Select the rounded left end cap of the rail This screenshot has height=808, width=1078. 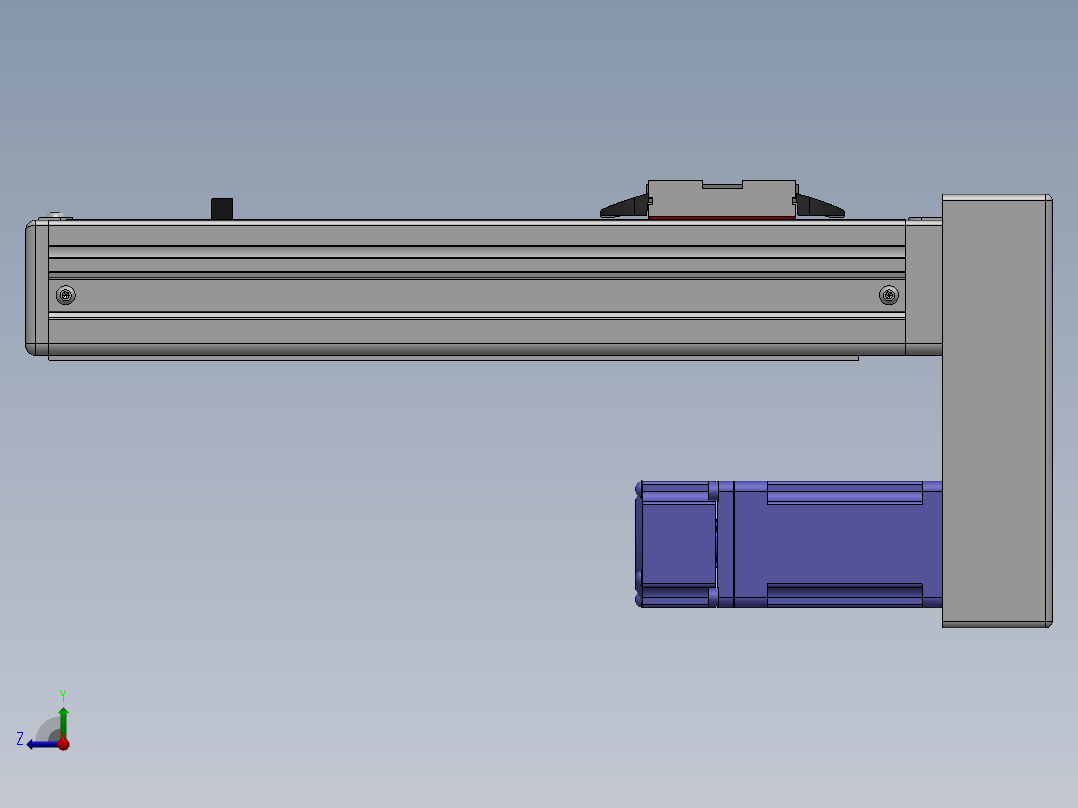pyautogui.click(x=37, y=287)
